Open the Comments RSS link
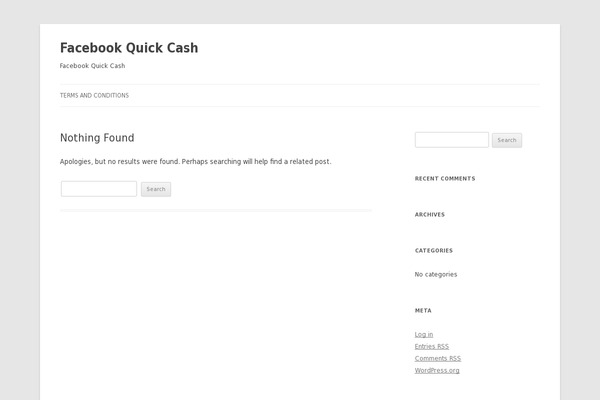600x400 pixels. coord(438,358)
